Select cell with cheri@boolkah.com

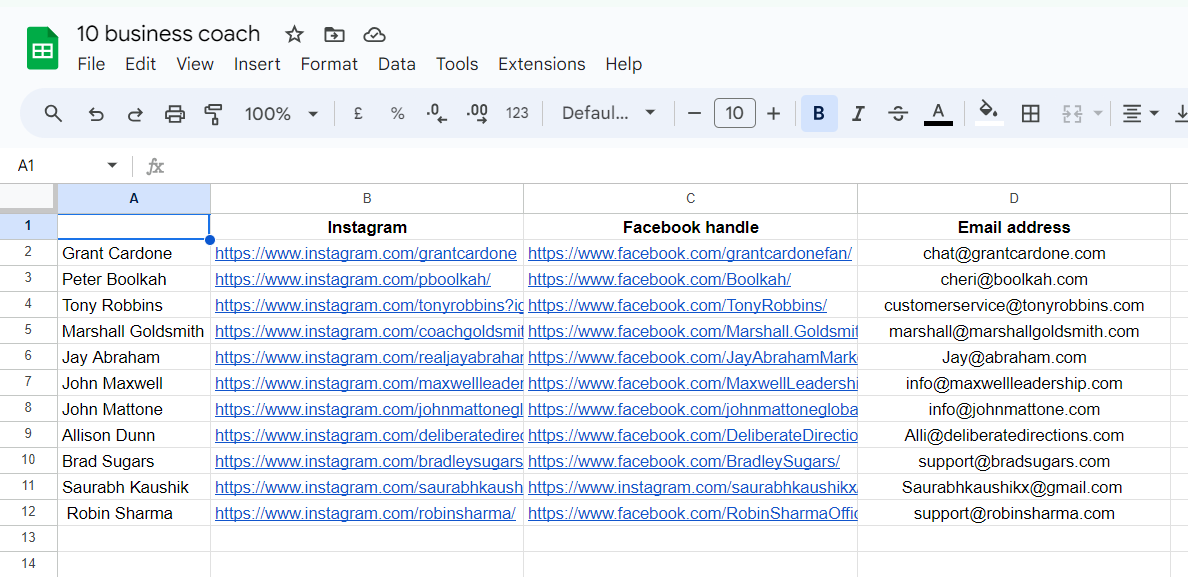[1014, 279]
